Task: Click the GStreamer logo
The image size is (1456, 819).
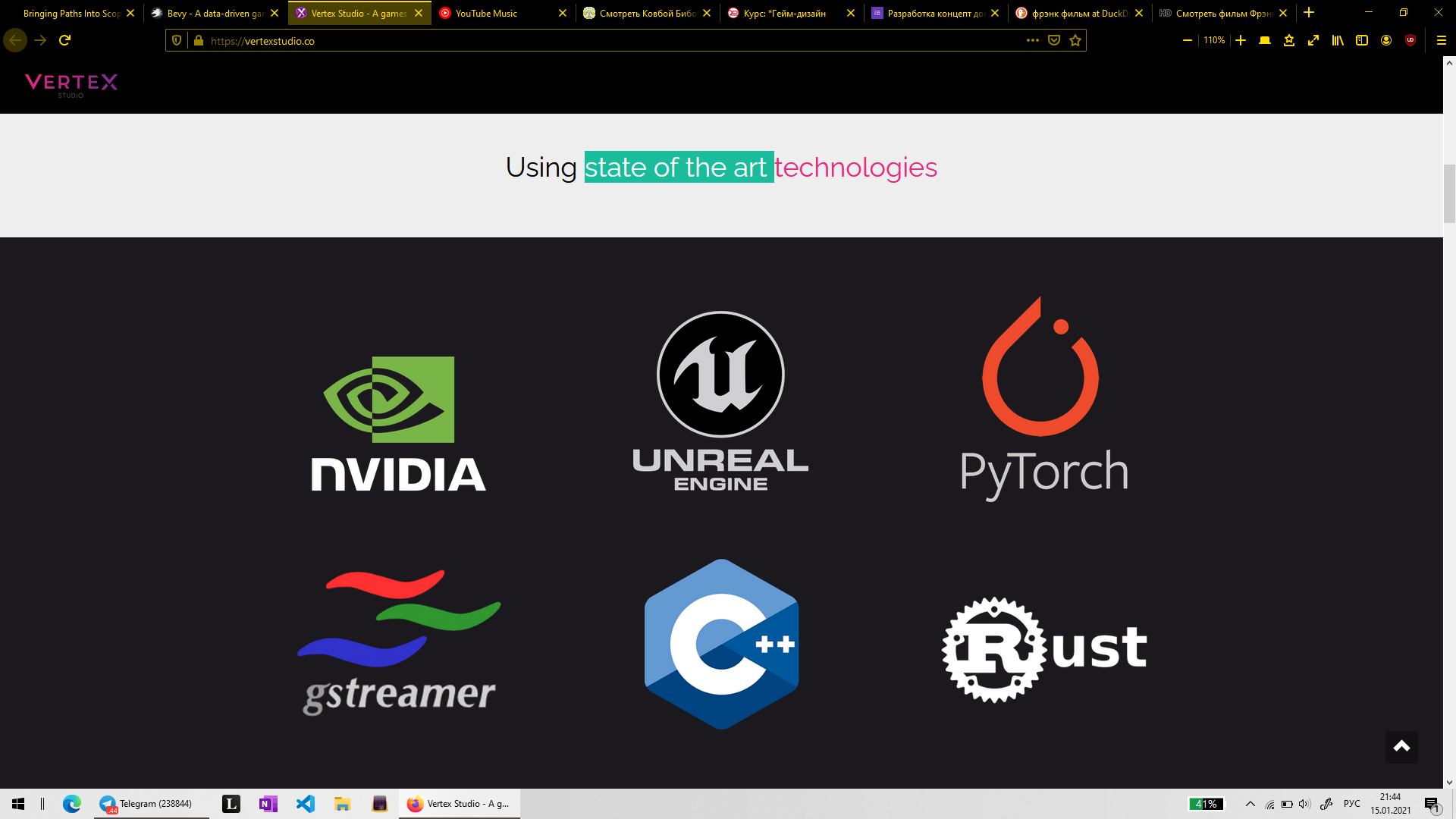Action: tap(399, 643)
